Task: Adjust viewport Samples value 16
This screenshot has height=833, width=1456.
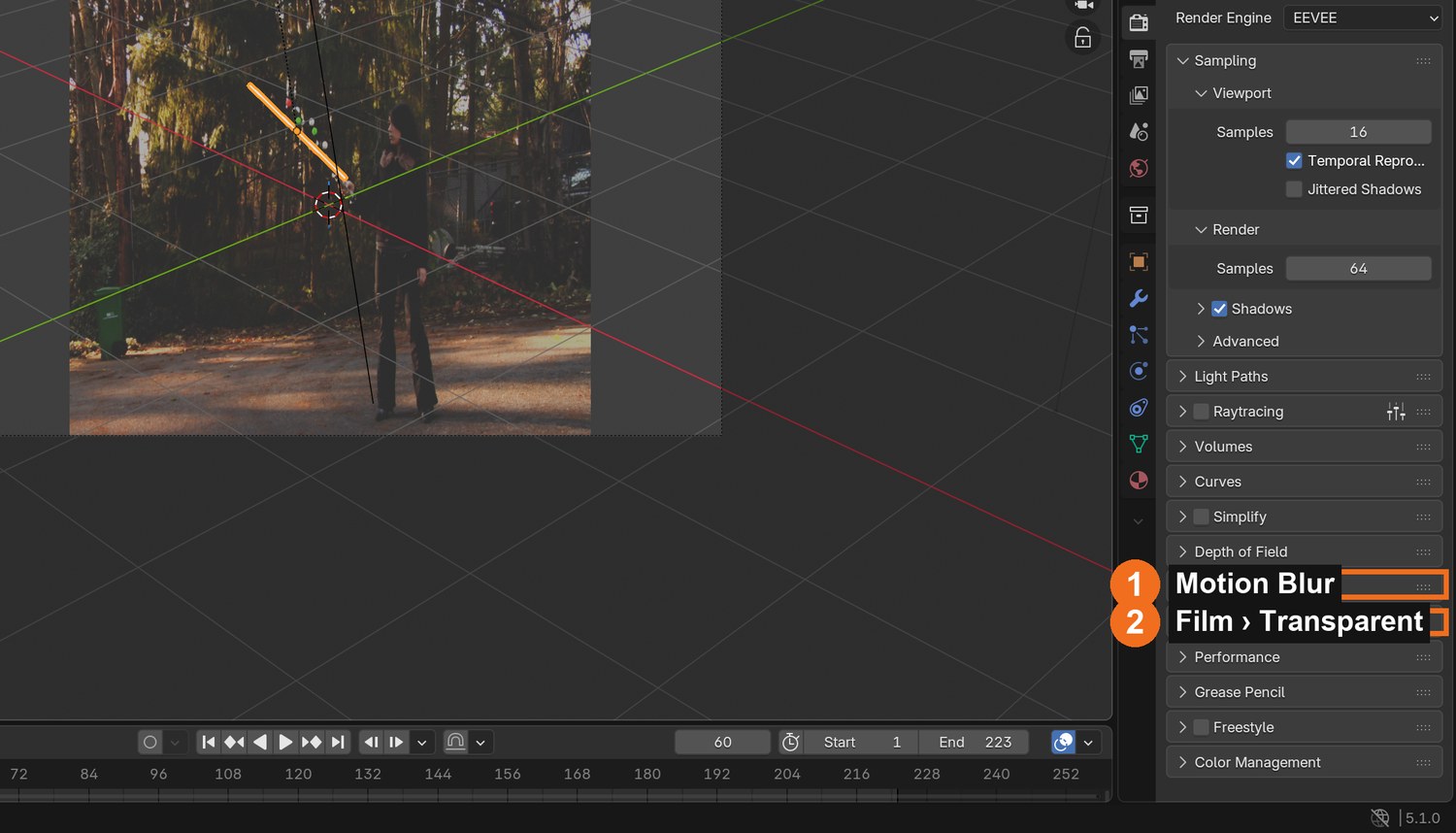Action: point(1358,132)
